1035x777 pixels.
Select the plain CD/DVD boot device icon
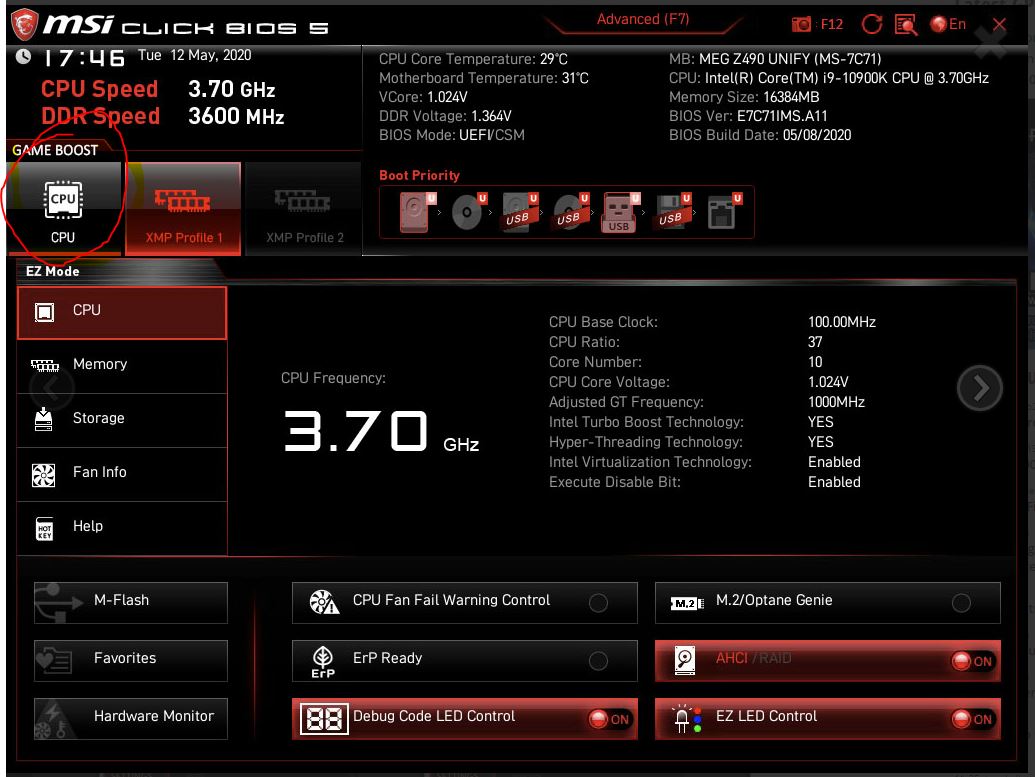[x=469, y=212]
